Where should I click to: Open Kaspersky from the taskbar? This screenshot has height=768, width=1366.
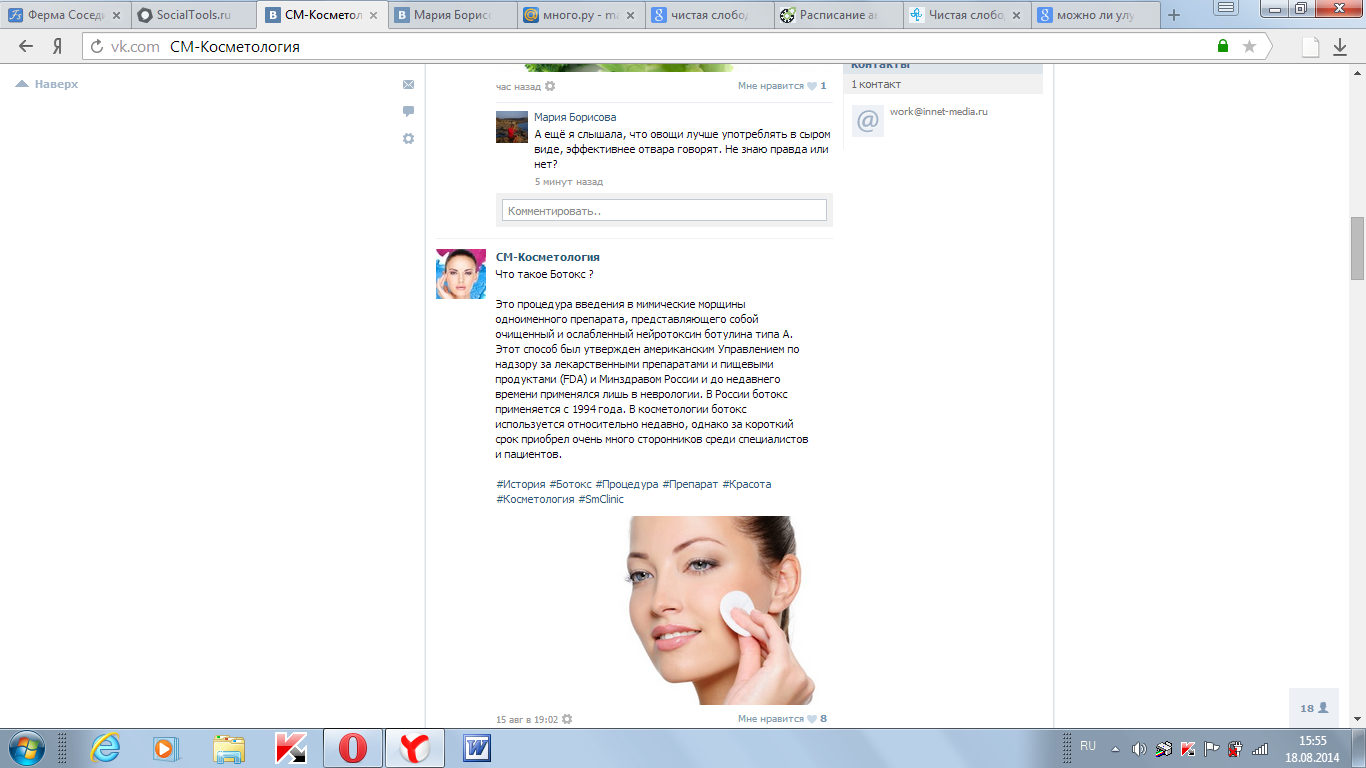click(291, 748)
